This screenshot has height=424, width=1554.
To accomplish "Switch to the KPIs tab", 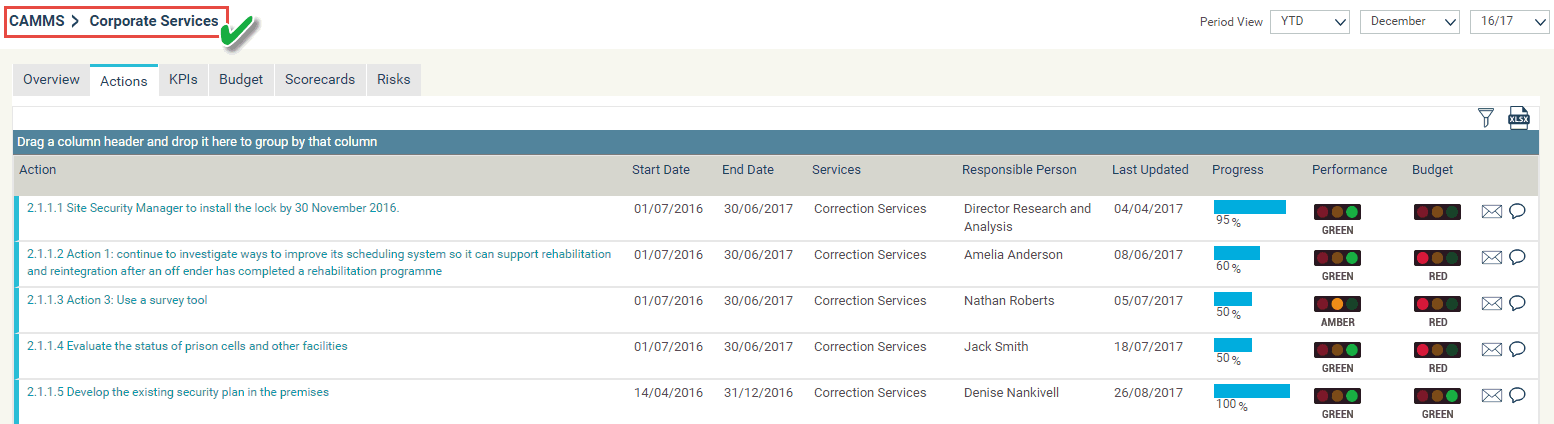I will [x=183, y=80].
